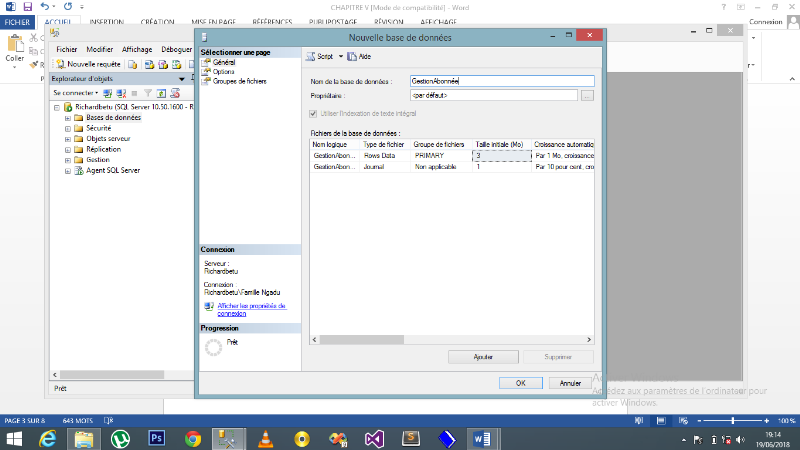Open the Déboguer menu in SSMS
Image resolution: width=800 pixels, height=450 pixels.
[177, 49]
